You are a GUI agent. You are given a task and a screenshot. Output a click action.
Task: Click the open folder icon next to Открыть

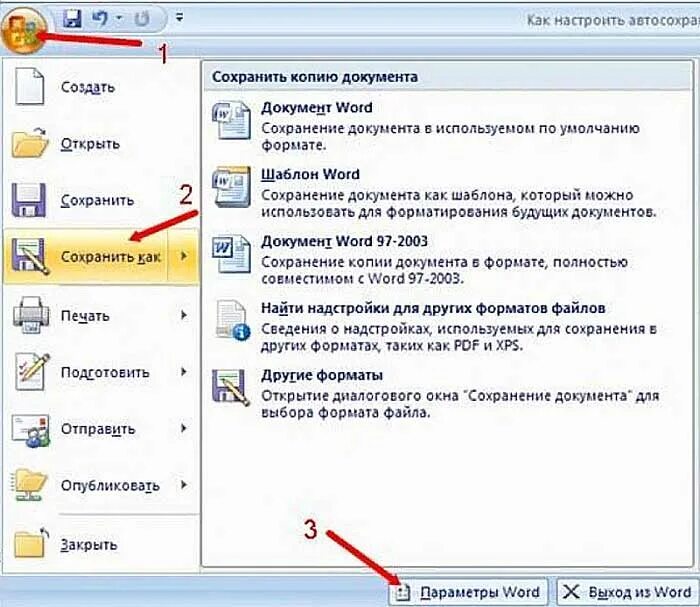pos(29,142)
